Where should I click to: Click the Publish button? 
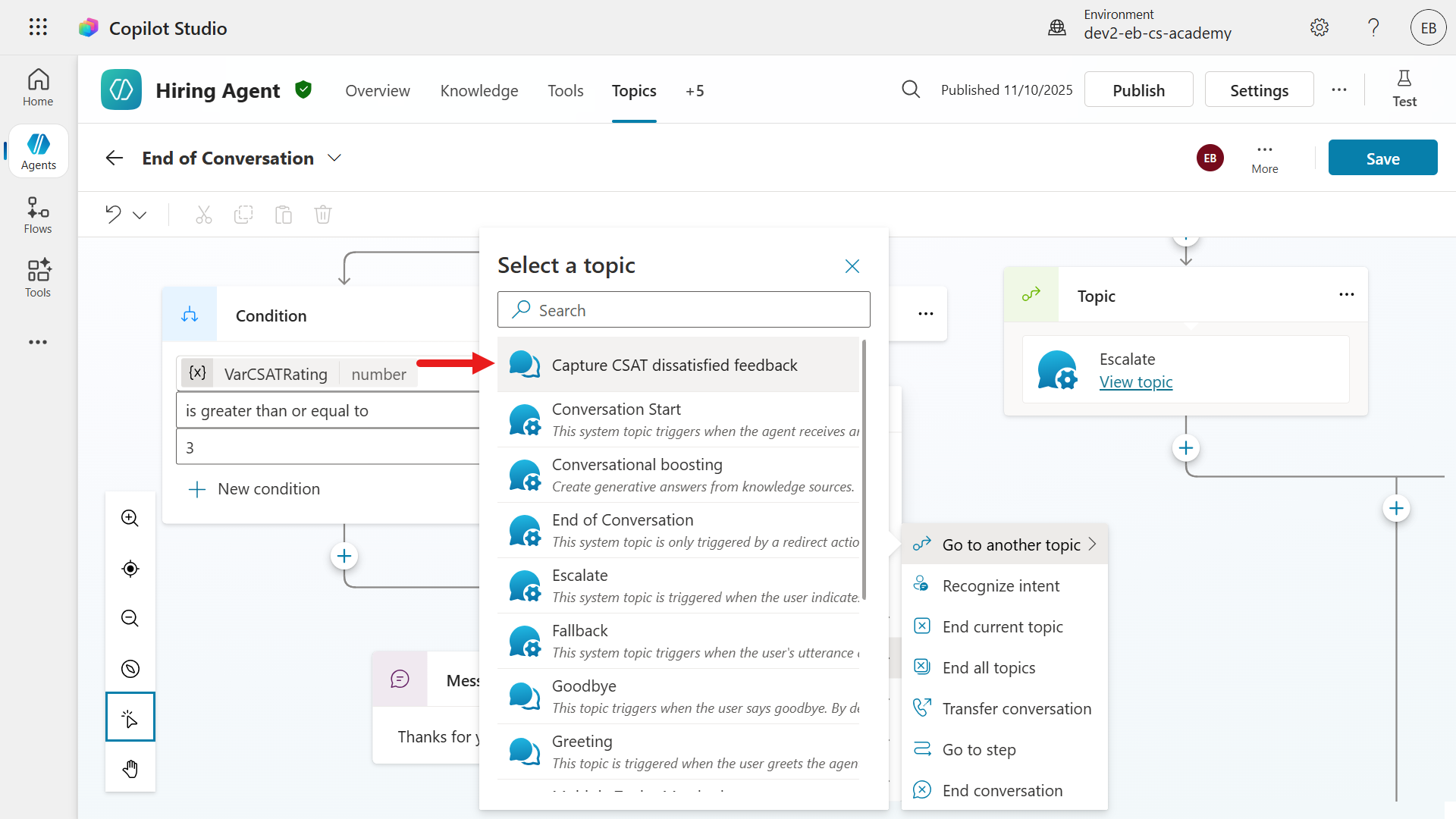click(x=1138, y=89)
